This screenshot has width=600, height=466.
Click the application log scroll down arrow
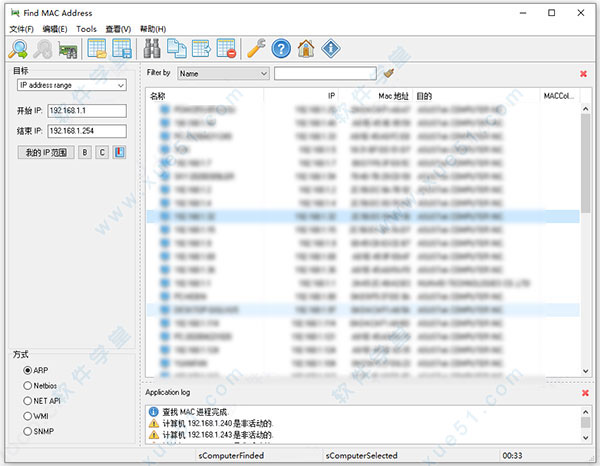coord(585,438)
